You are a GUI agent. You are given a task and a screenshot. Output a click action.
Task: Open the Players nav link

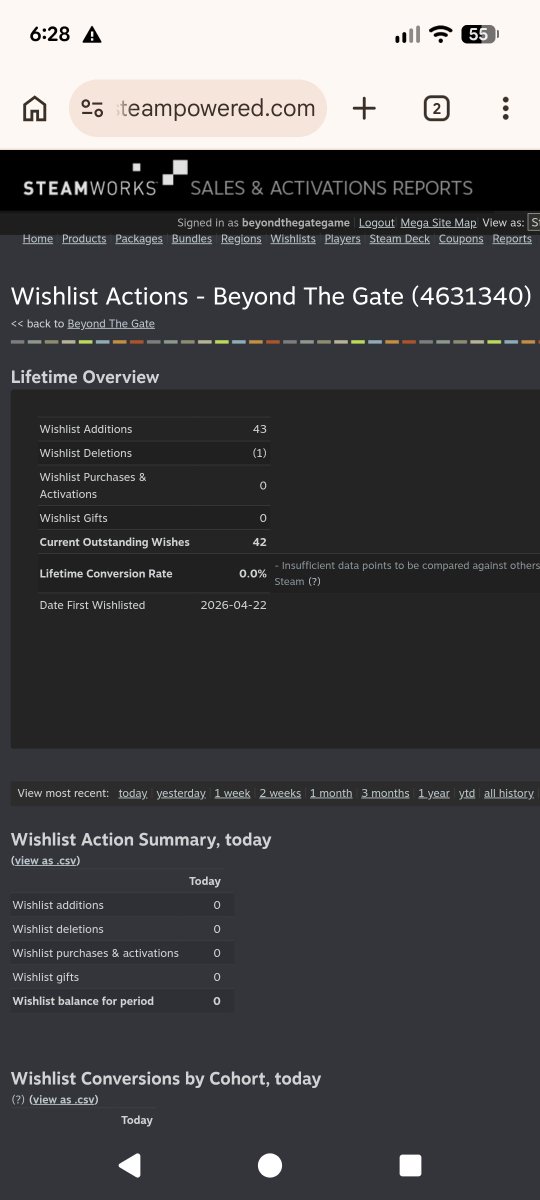tap(343, 239)
